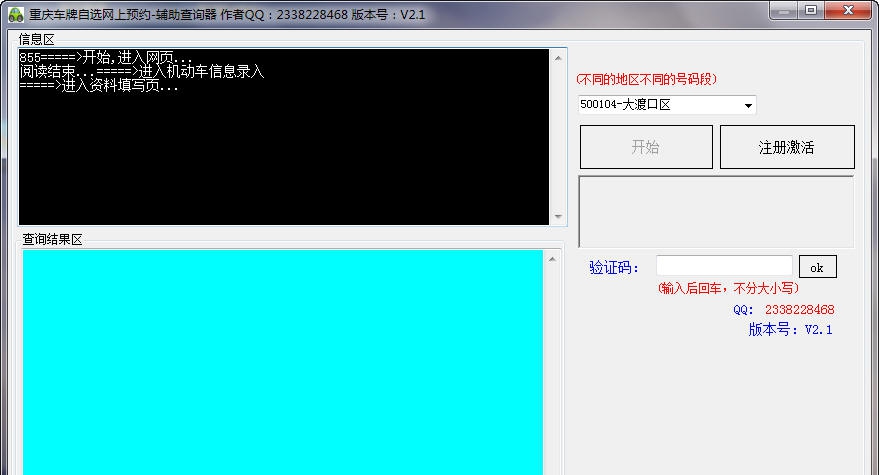This screenshot has height=475, width=879.
Task: Click down arrow of 信息区 scrollbar
Action: click(x=558, y=216)
